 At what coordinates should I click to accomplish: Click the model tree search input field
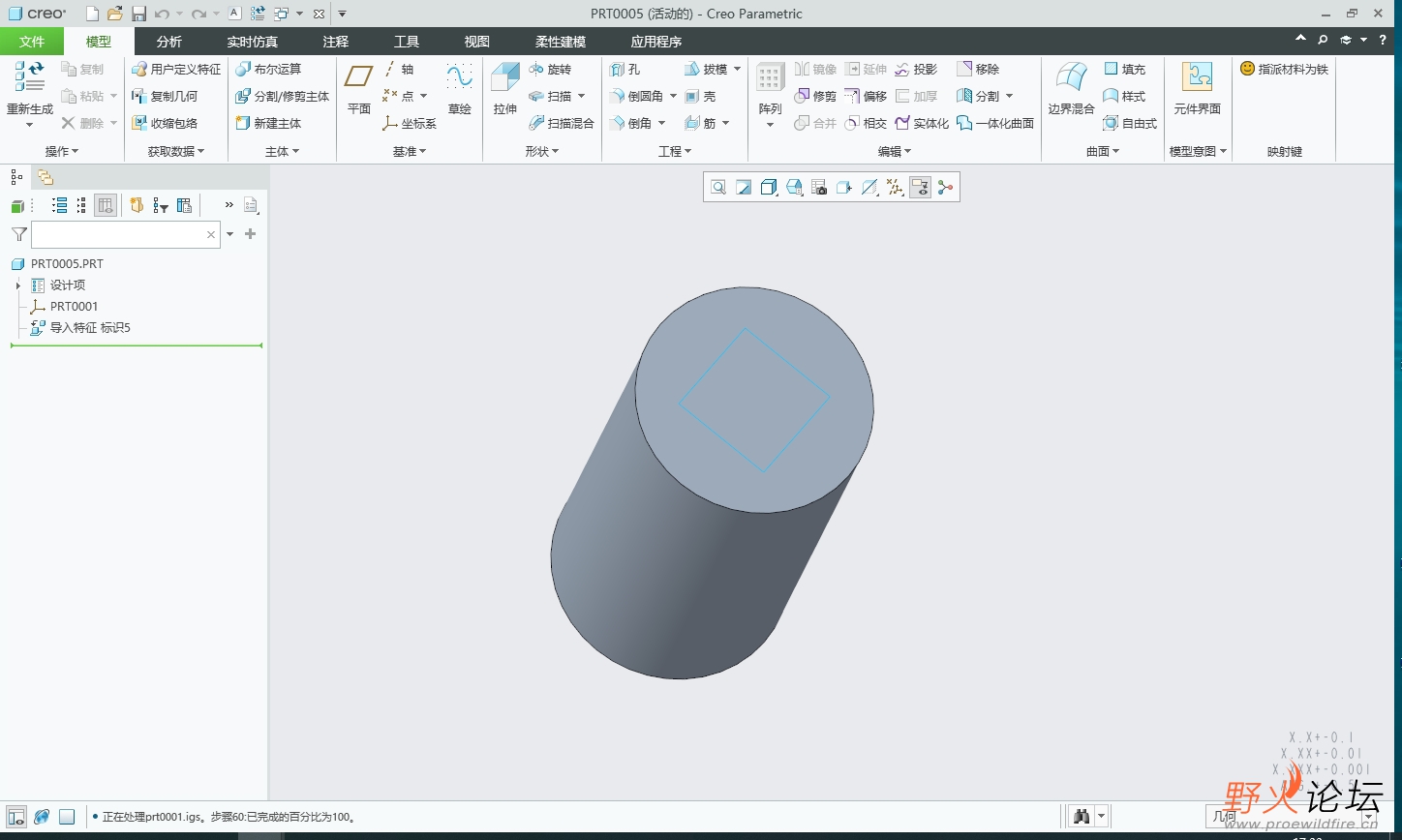coord(126,234)
